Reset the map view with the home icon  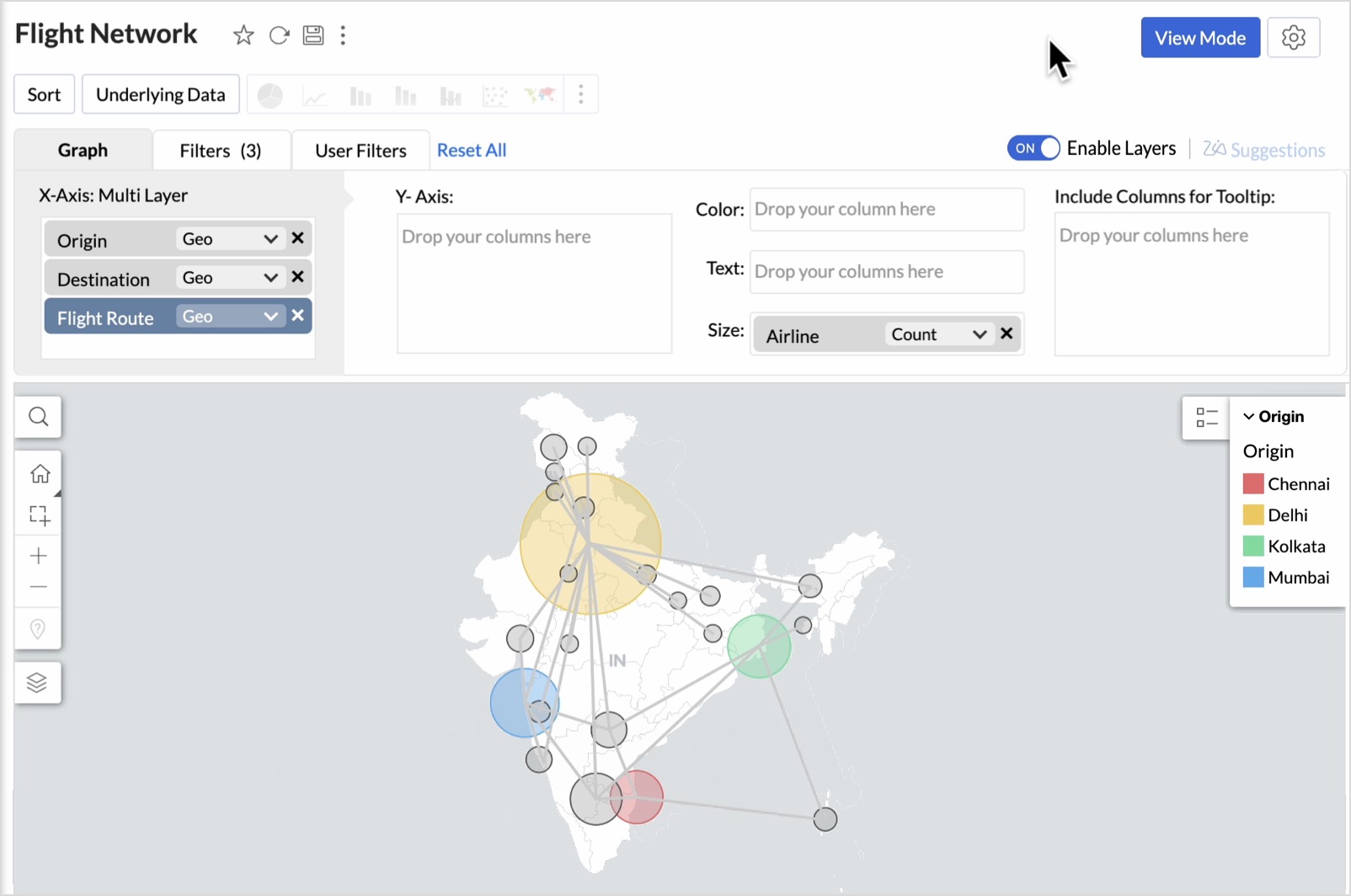(40, 474)
